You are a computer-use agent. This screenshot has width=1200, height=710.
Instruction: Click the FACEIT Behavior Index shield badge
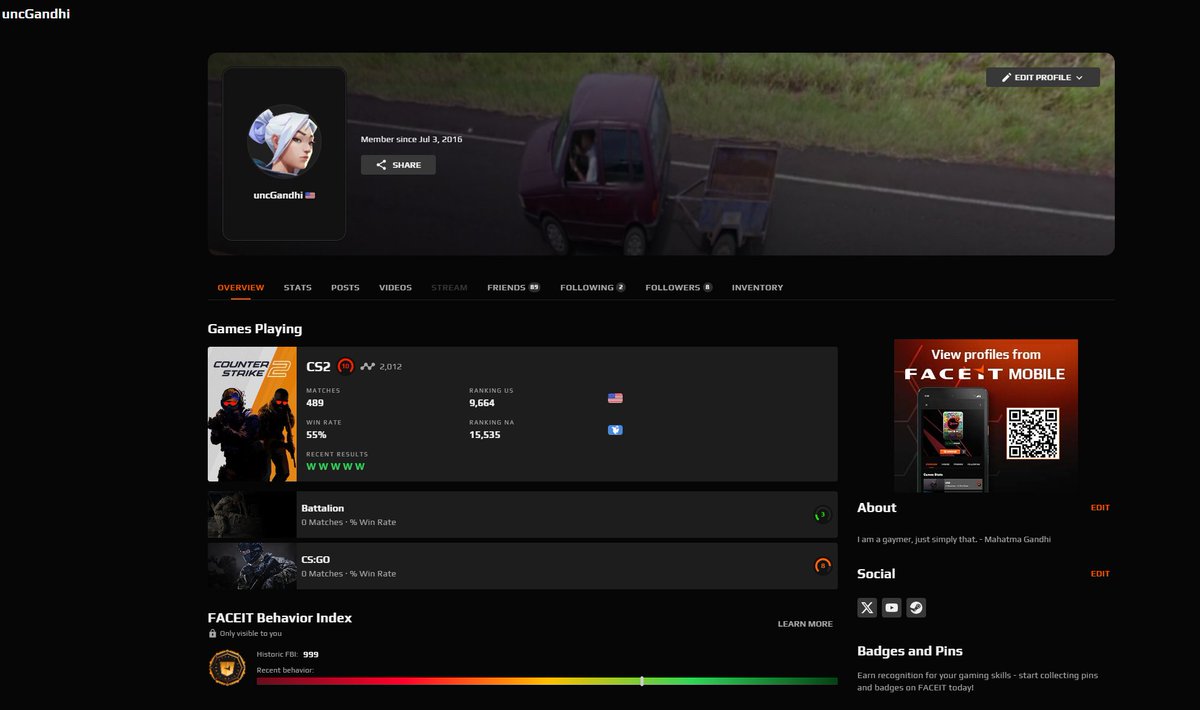click(x=226, y=667)
